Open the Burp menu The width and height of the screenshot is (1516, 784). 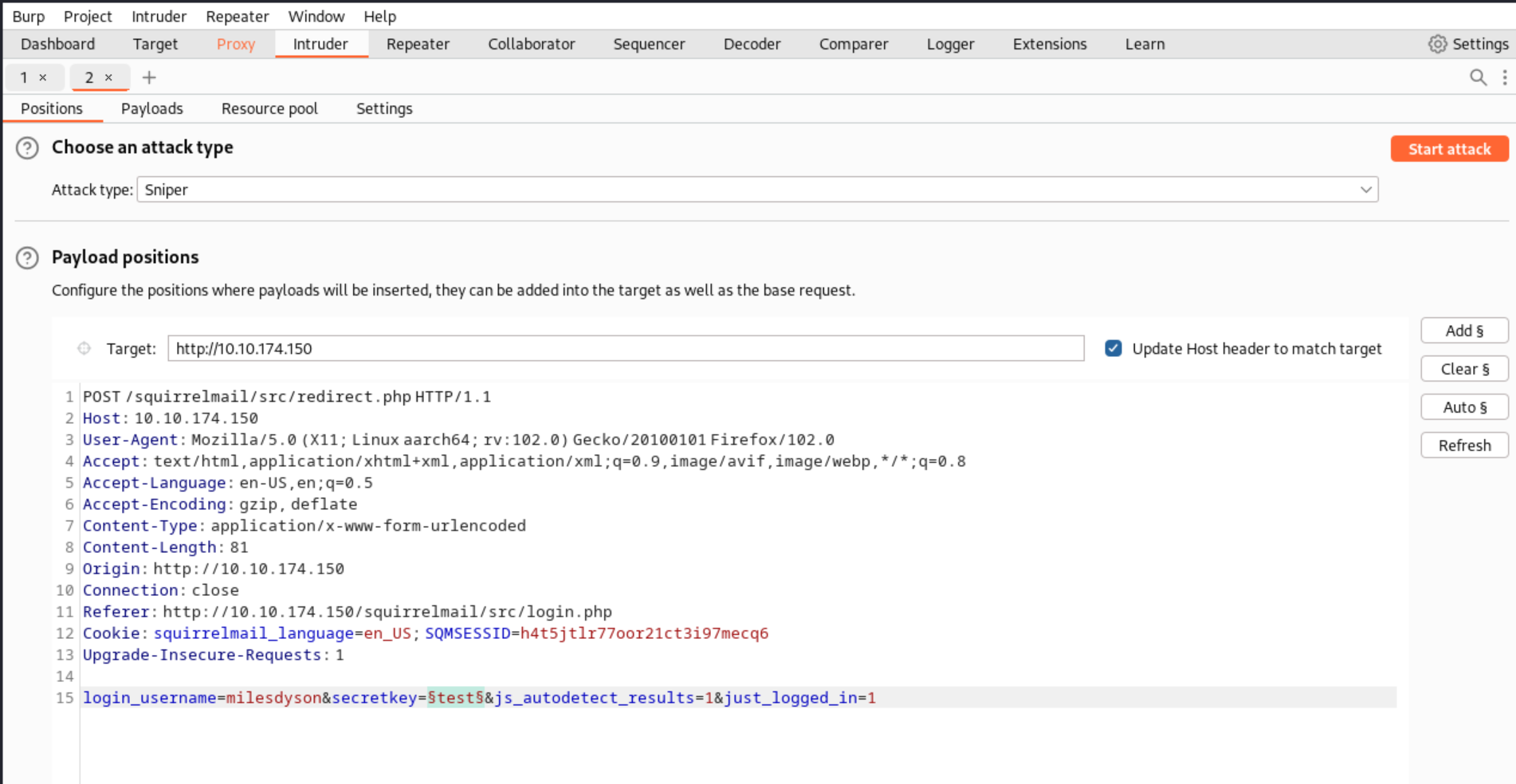coord(29,16)
